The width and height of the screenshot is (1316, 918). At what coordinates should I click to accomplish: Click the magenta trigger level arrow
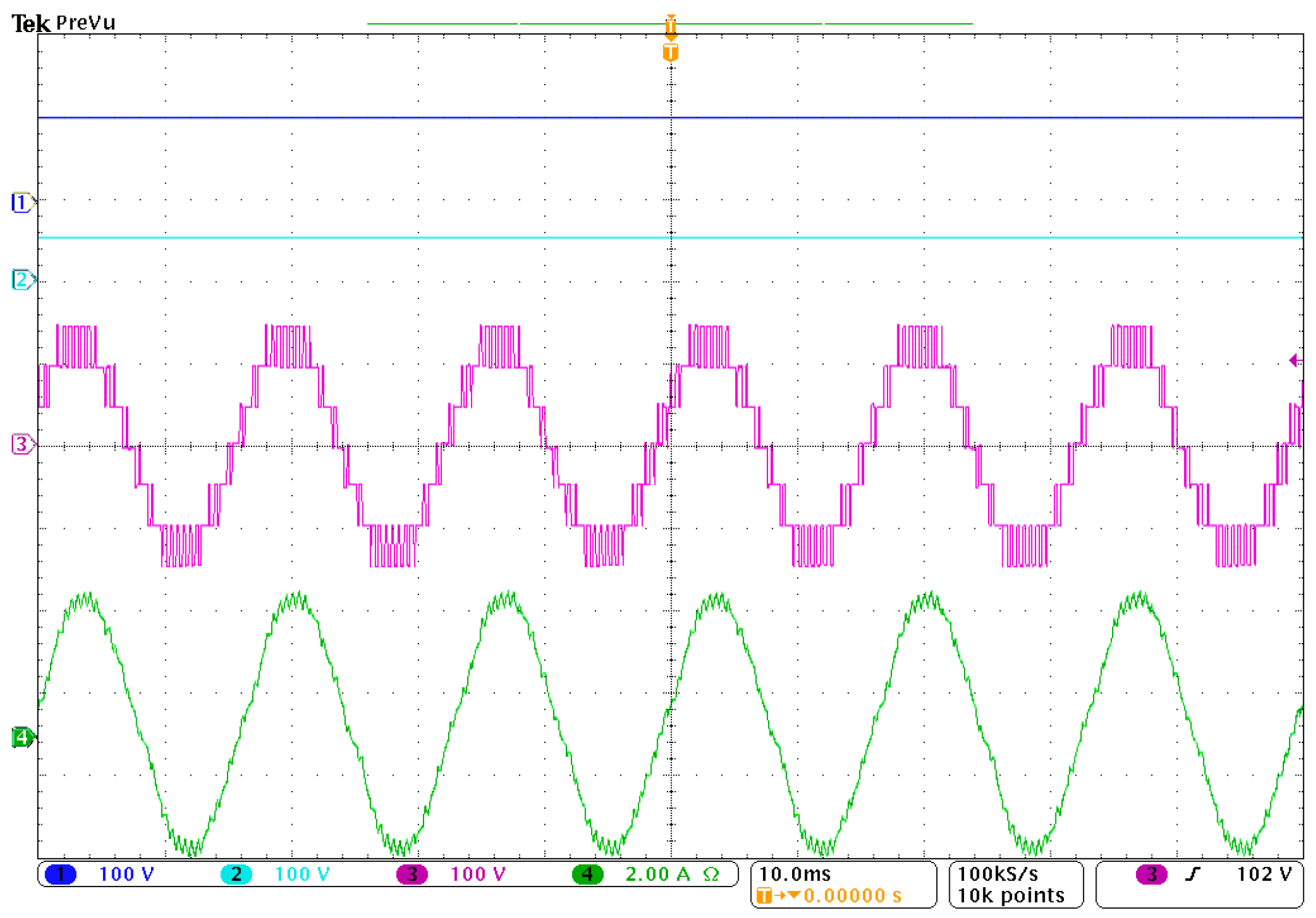[1296, 361]
